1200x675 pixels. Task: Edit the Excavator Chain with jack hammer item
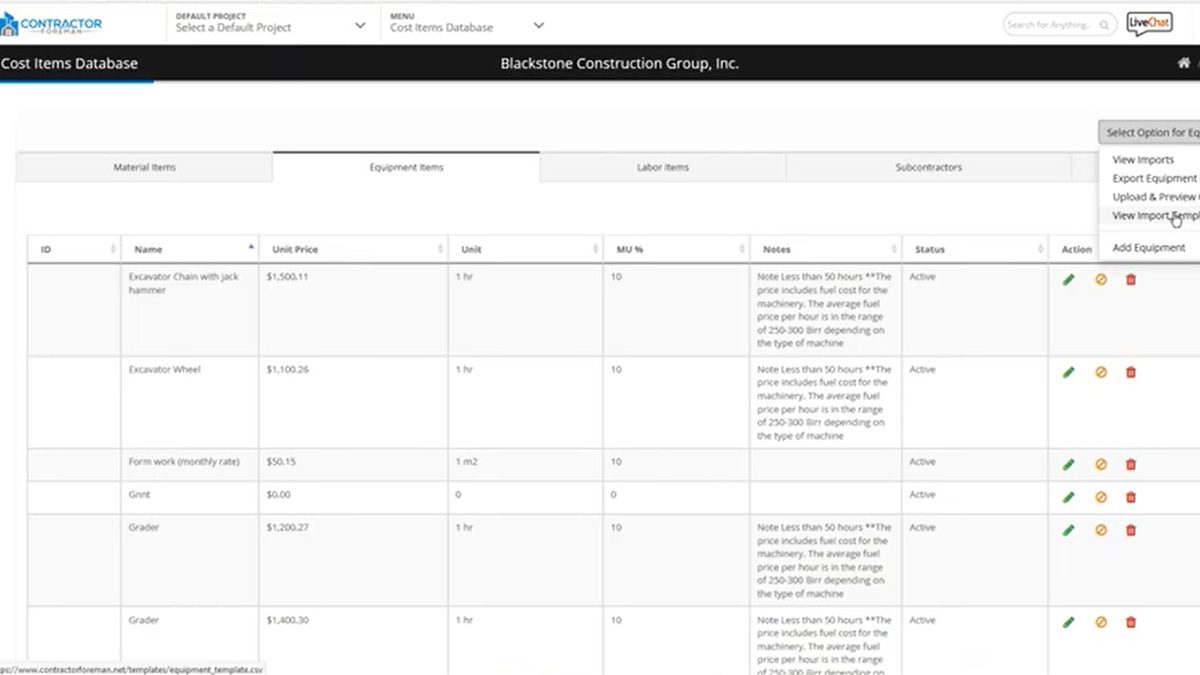[1069, 279]
